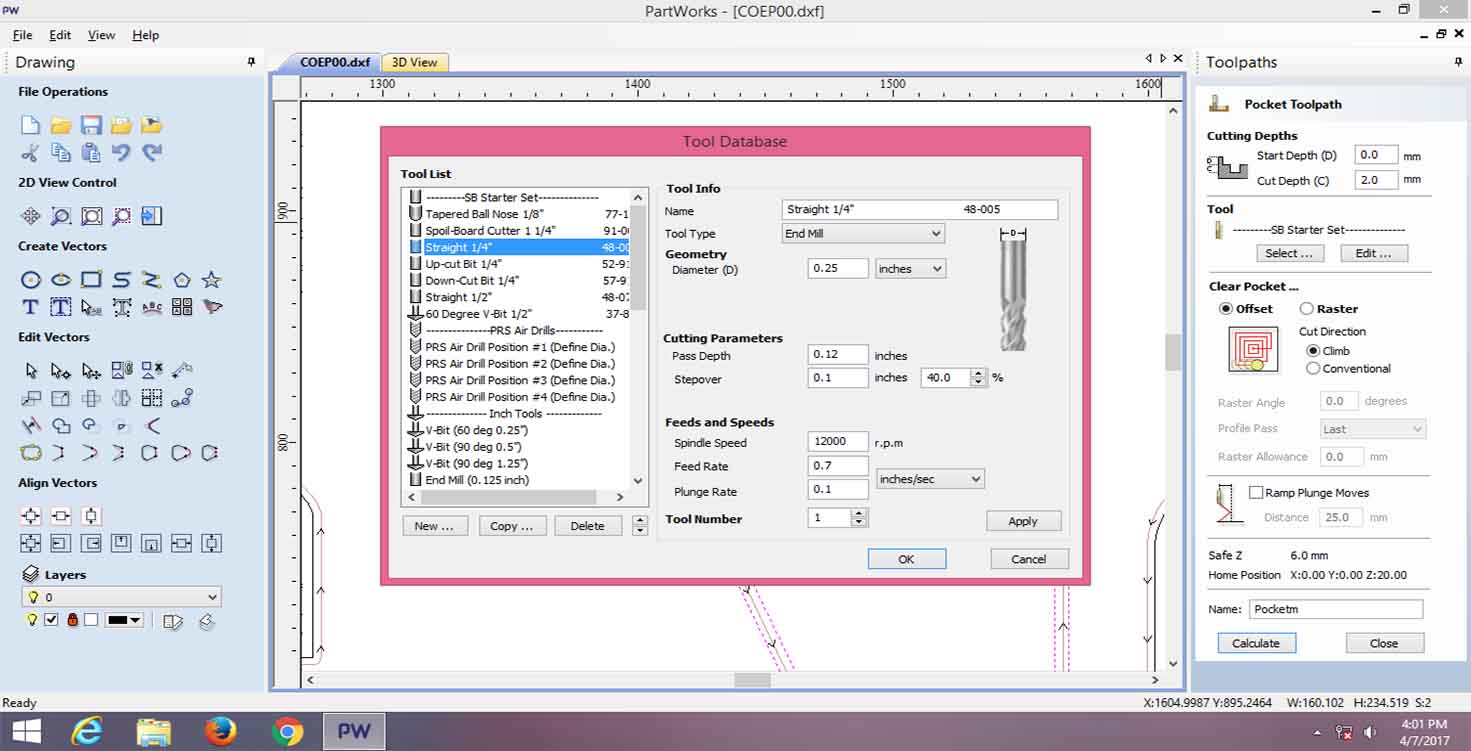Pin the Drawing panel
The height and width of the screenshot is (751, 1471).
click(x=251, y=62)
